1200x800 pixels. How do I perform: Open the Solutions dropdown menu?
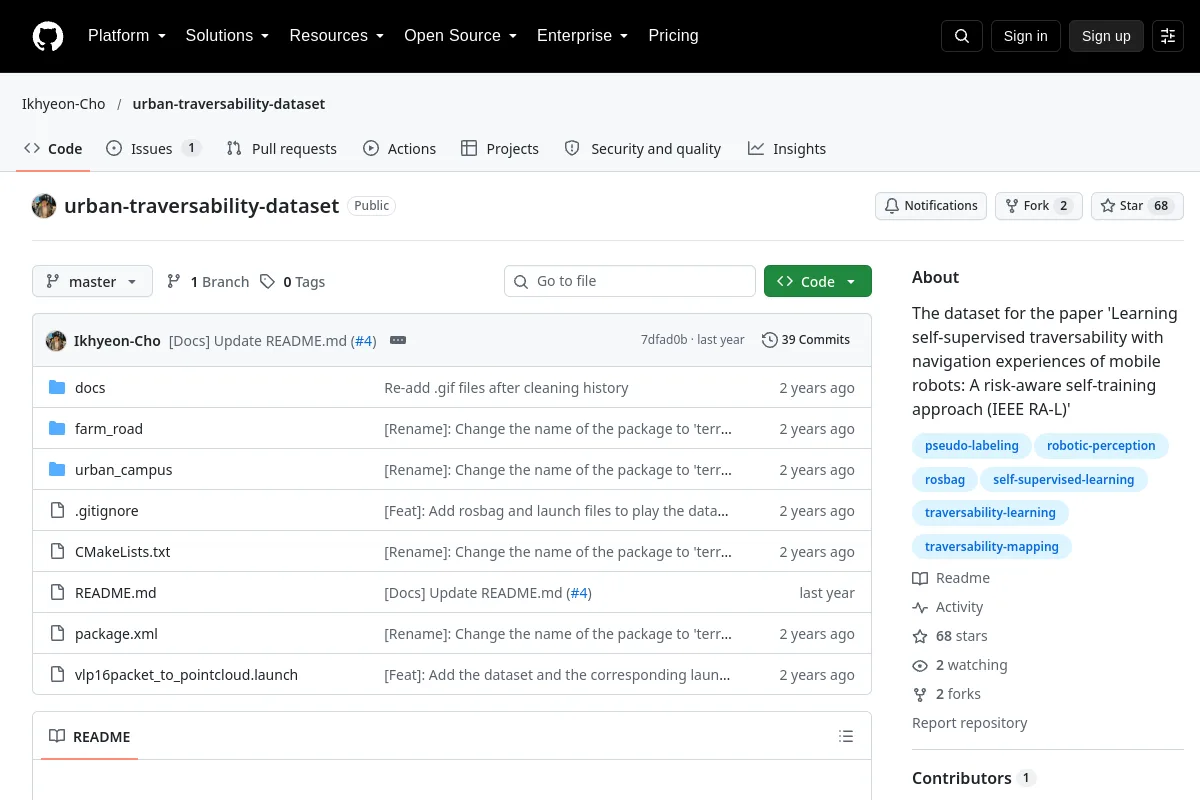click(x=227, y=36)
